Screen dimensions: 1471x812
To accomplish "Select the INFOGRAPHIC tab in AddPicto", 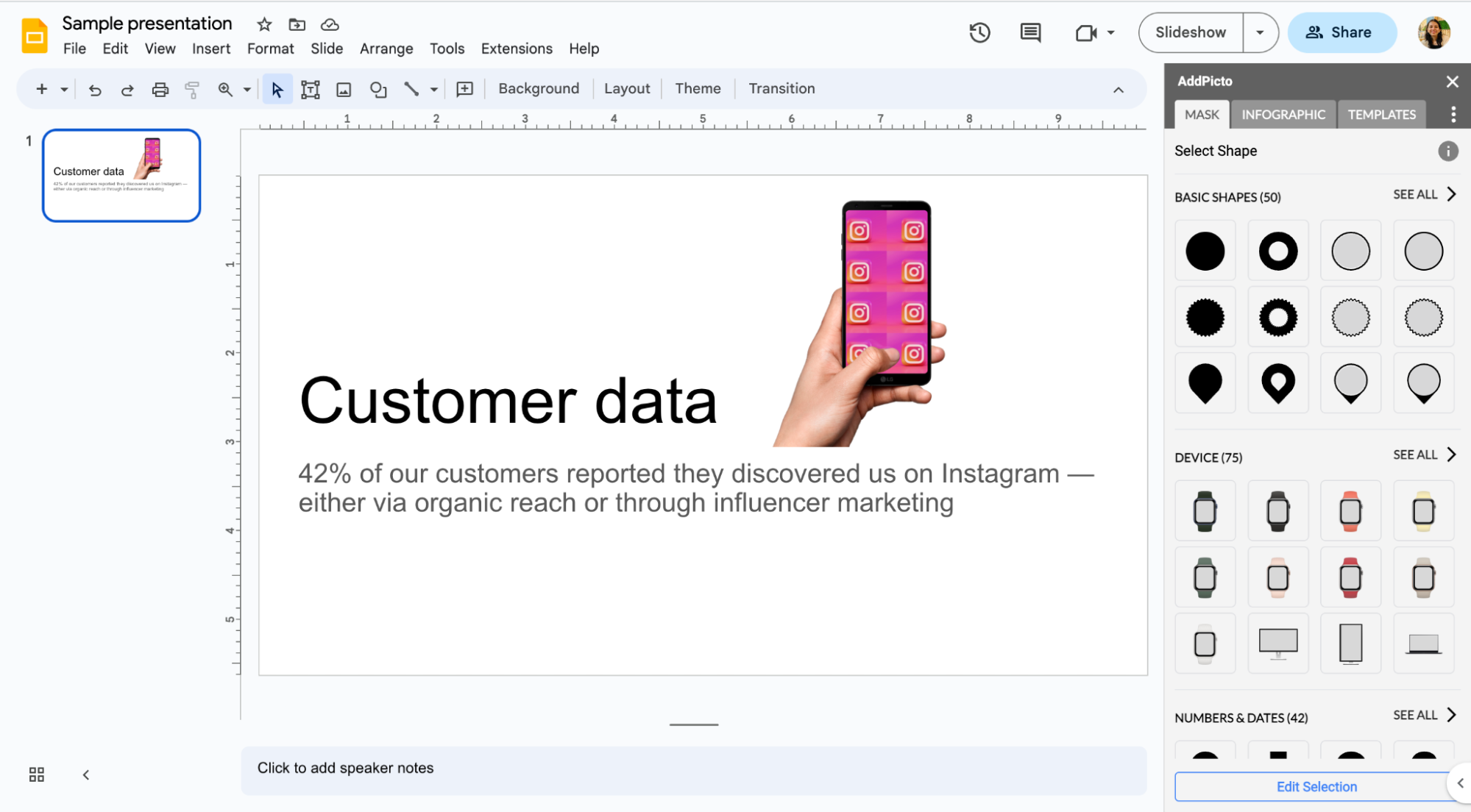I will (x=1283, y=113).
